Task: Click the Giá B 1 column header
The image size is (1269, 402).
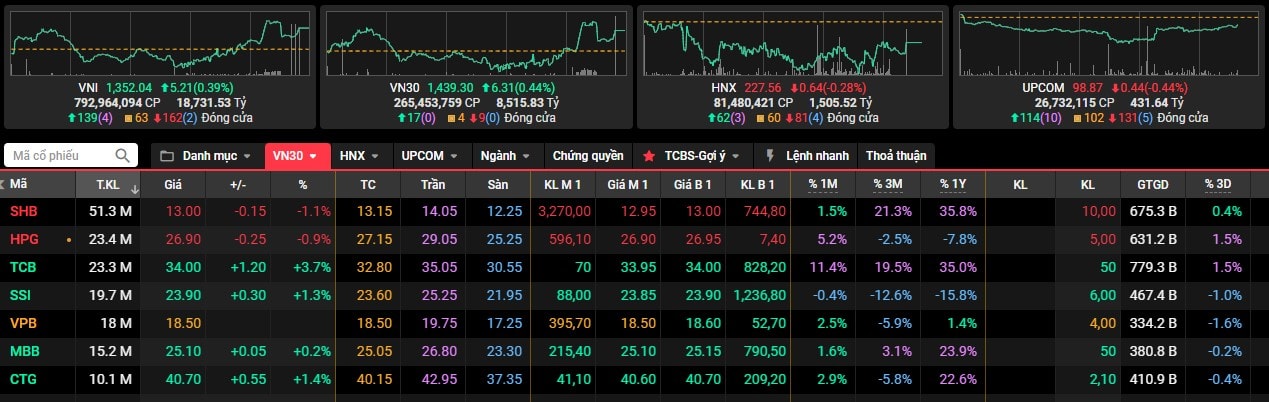Action: [693, 184]
